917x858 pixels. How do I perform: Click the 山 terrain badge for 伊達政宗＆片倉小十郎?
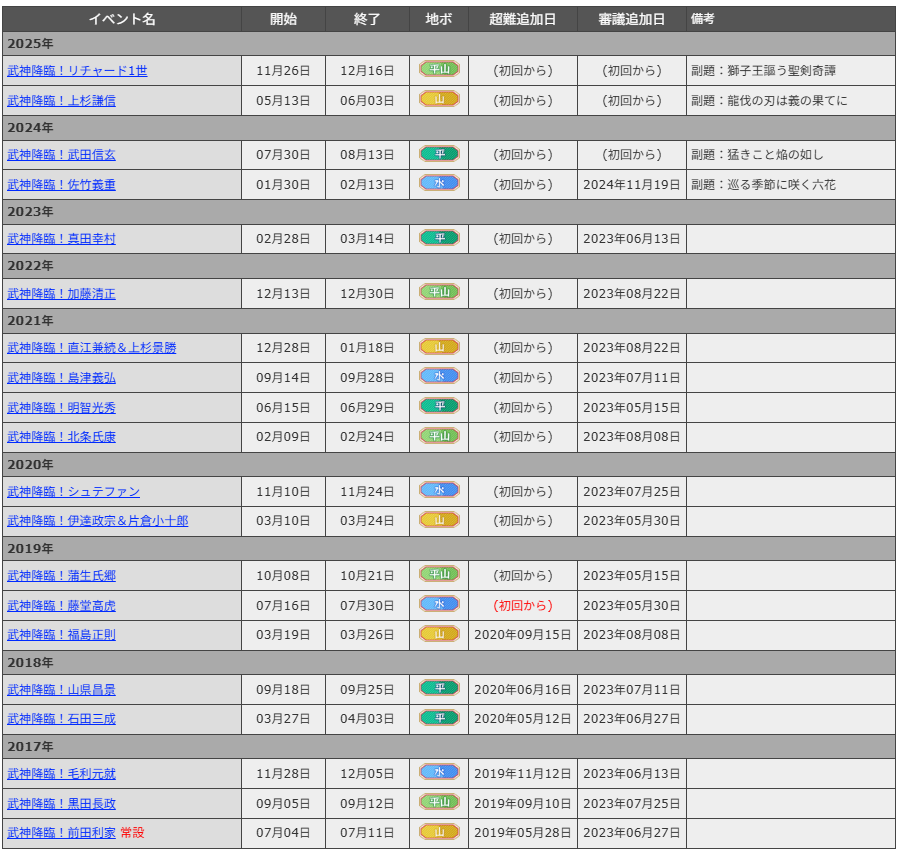tap(439, 520)
